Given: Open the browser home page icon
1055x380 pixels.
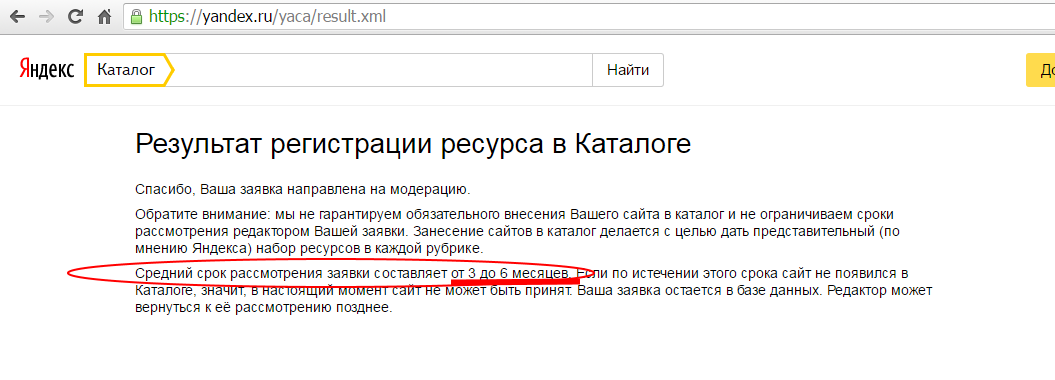Looking at the screenshot, I should [x=104, y=16].
